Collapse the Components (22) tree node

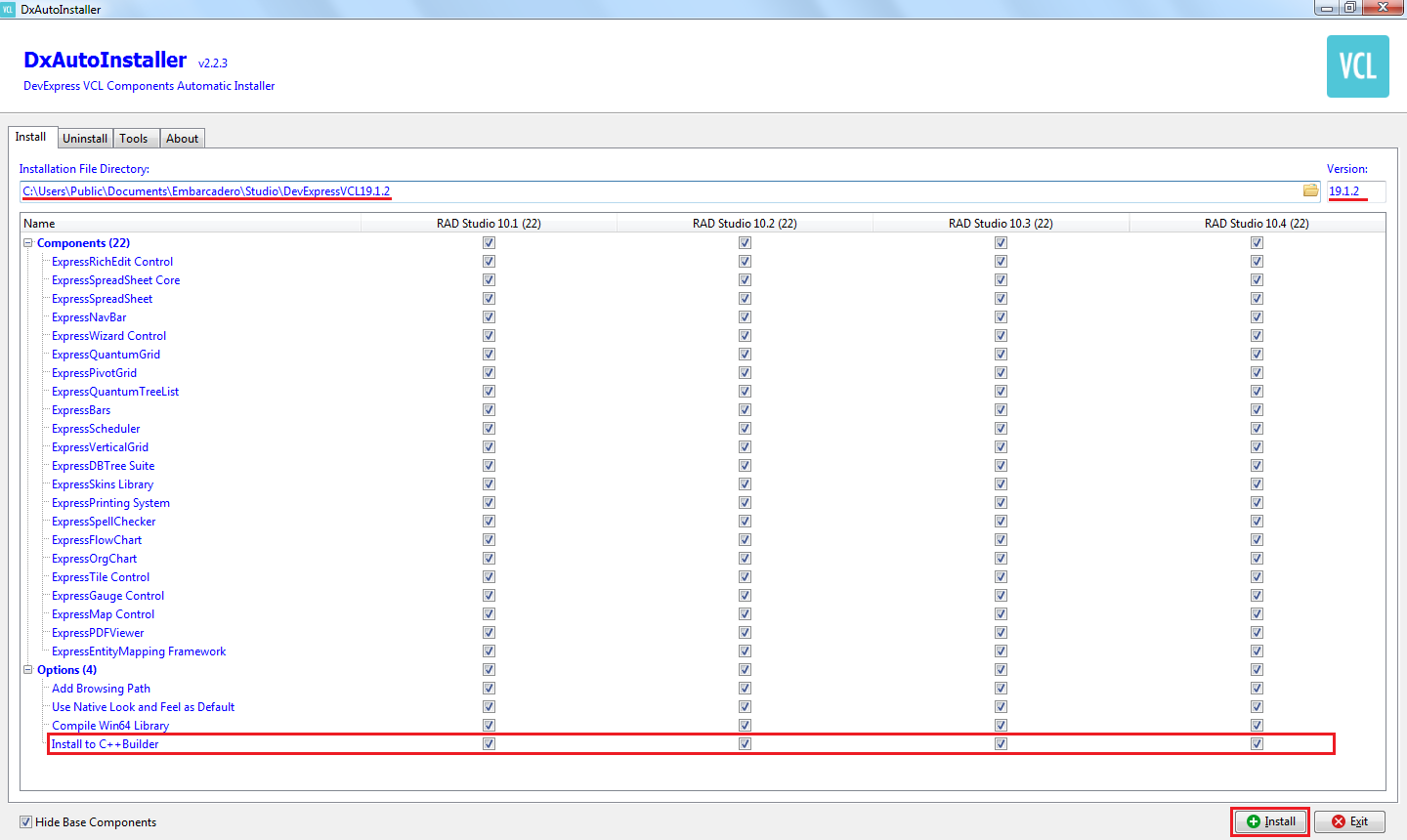coord(28,243)
